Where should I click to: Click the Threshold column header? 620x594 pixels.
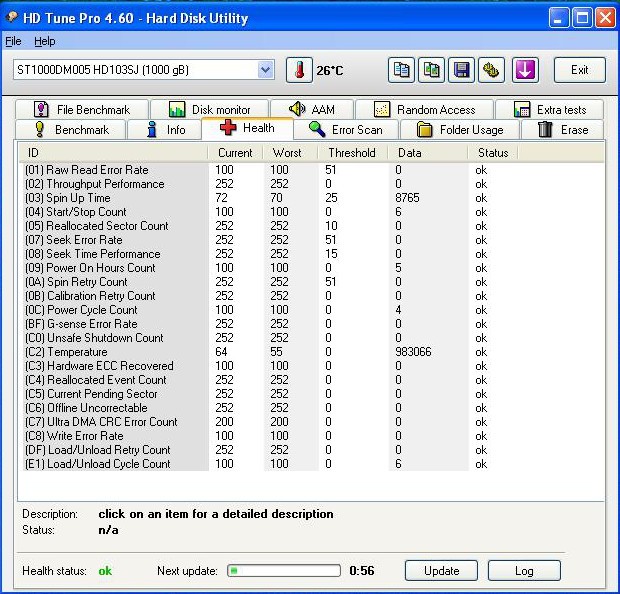[x=352, y=153]
